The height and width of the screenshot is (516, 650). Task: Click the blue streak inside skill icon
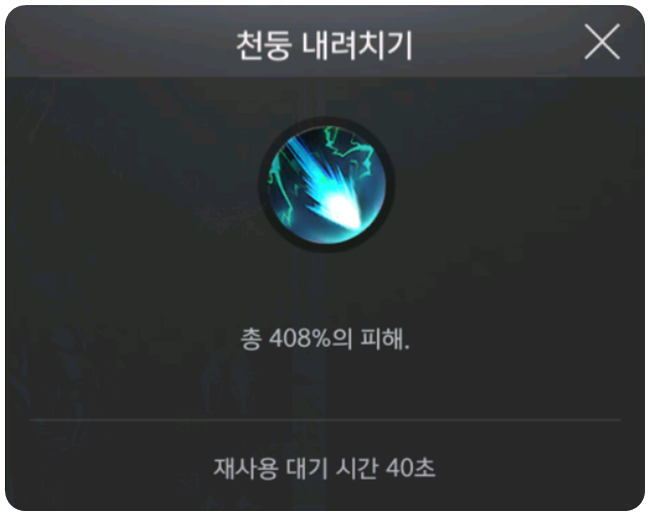pos(307,168)
